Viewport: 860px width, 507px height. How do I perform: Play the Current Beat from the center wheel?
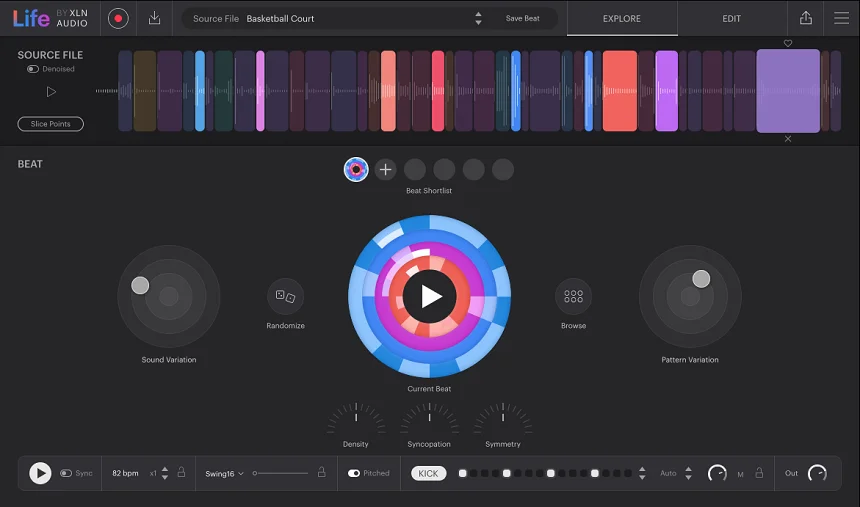coord(430,296)
